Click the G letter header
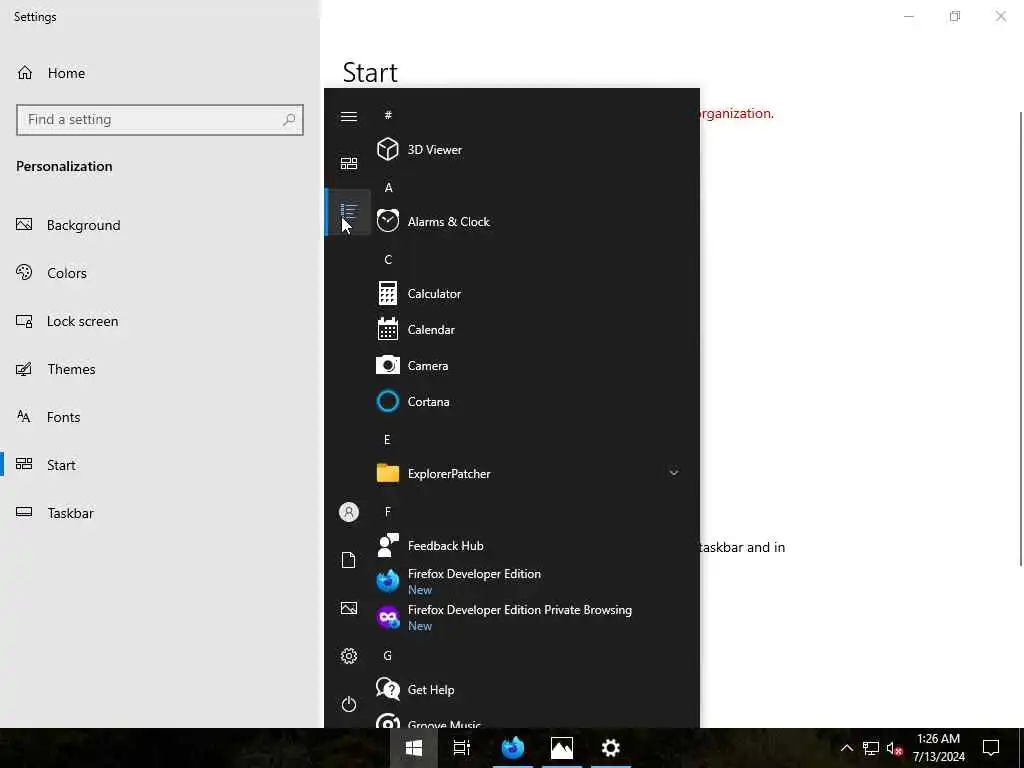 coord(388,656)
